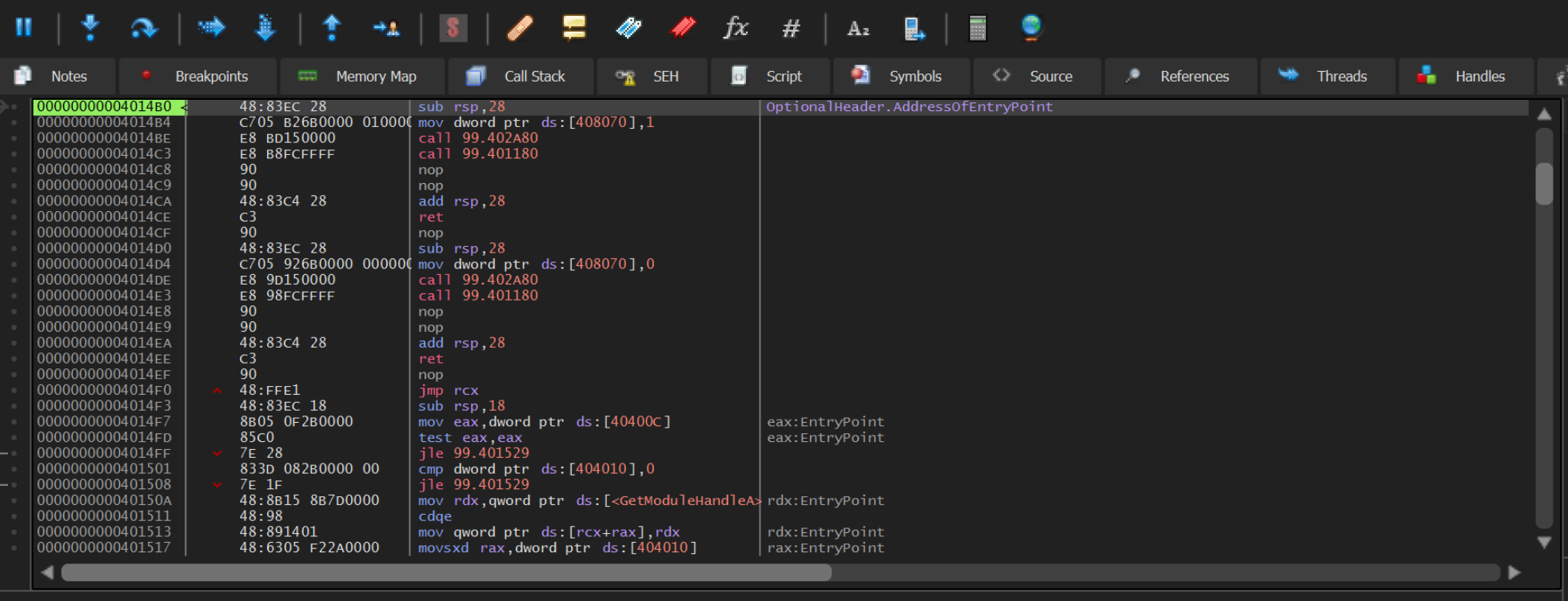This screenshot has width=1568, height=601.
Task: Toggle breakpoint dot beside address 00000000004014CE
Action: tap(14, 217)
